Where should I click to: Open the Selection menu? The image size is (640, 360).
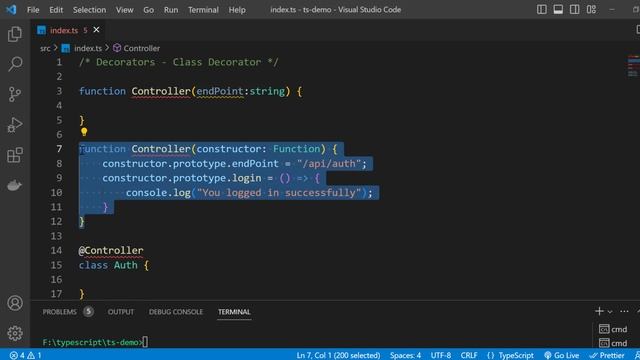89,10
